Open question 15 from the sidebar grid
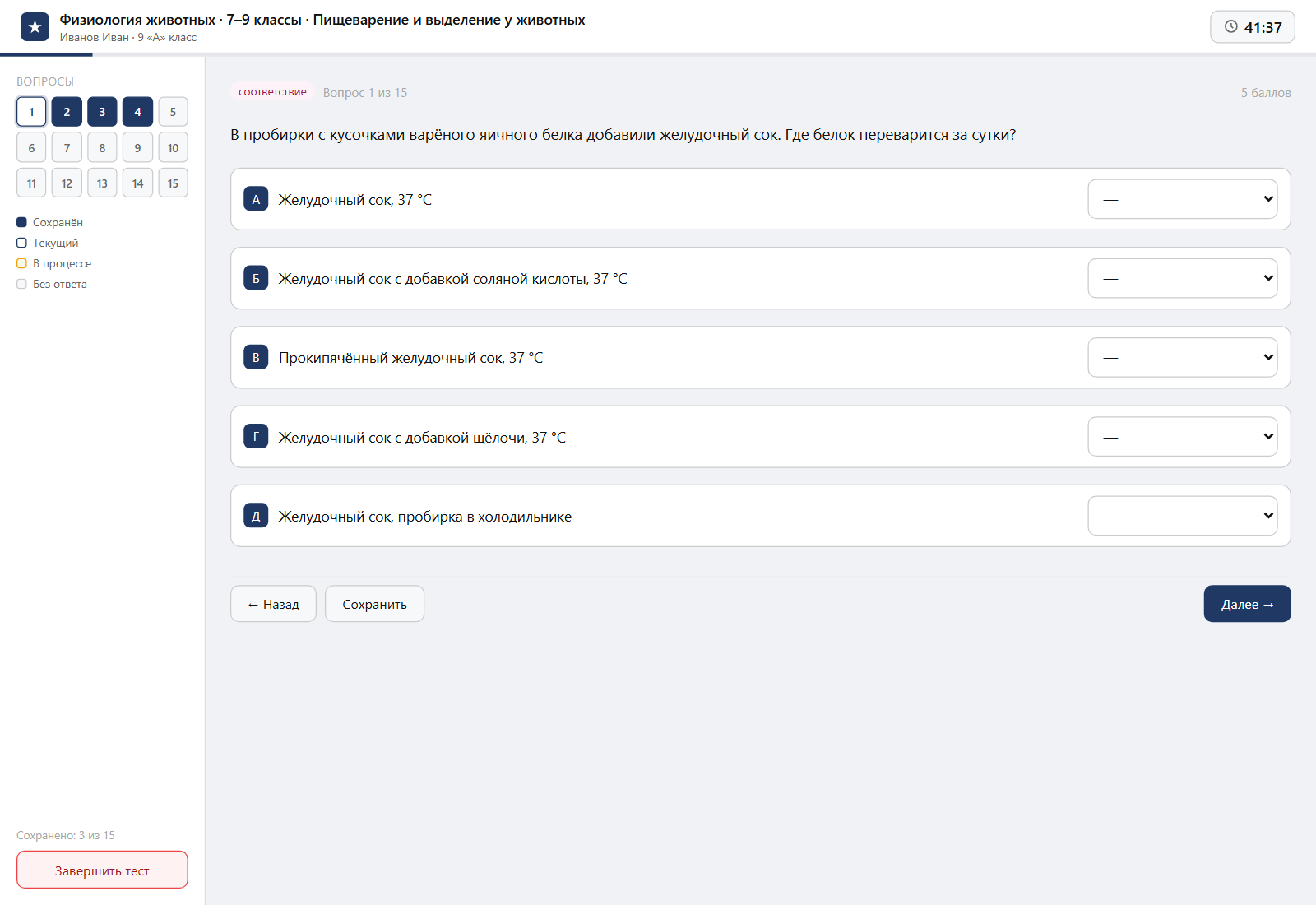1316x905 pixels. (x=173, y=183)
